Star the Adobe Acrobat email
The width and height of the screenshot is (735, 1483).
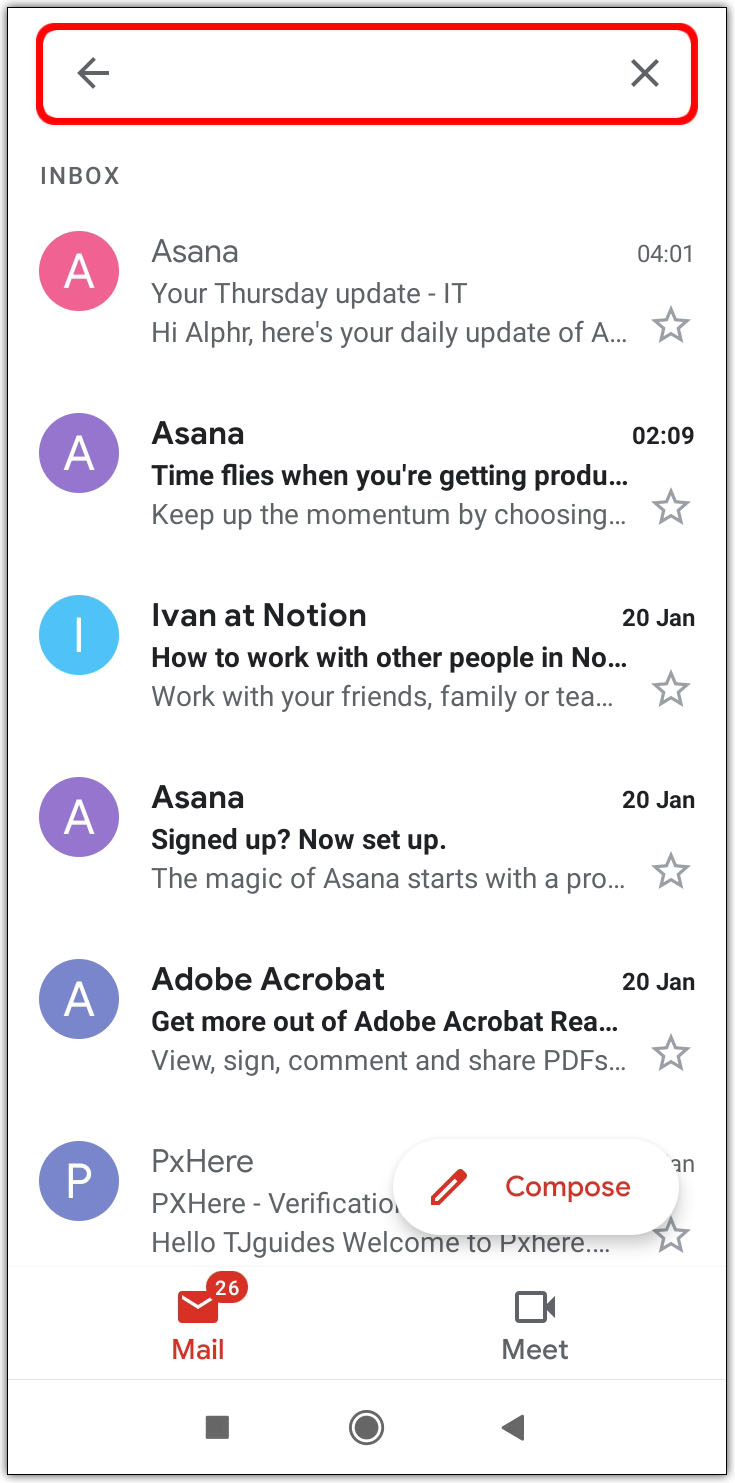[x=671, y=1053]
